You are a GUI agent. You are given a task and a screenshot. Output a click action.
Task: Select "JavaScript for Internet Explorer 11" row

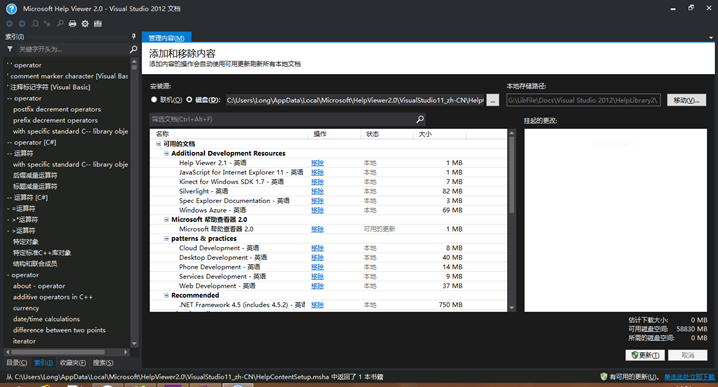pyautogui.click(x=329, y=172)
